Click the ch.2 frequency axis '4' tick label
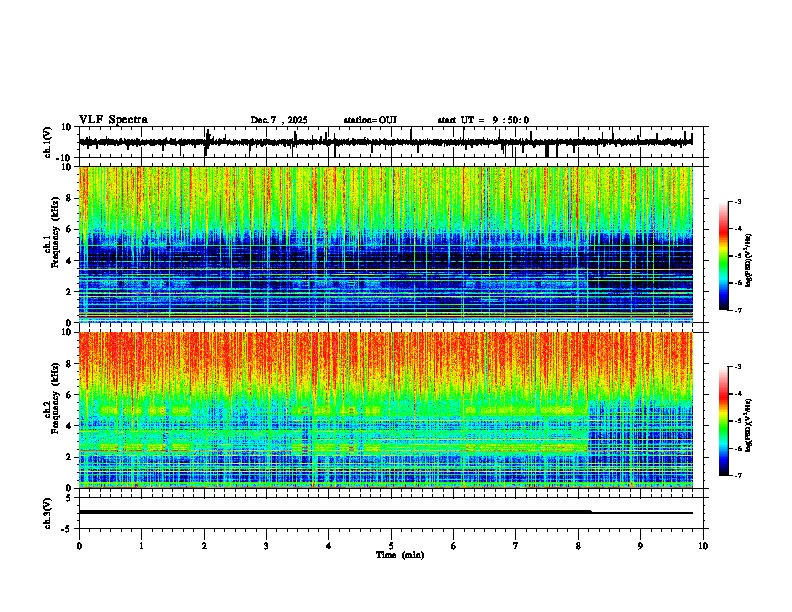 [x=69, y=426]
